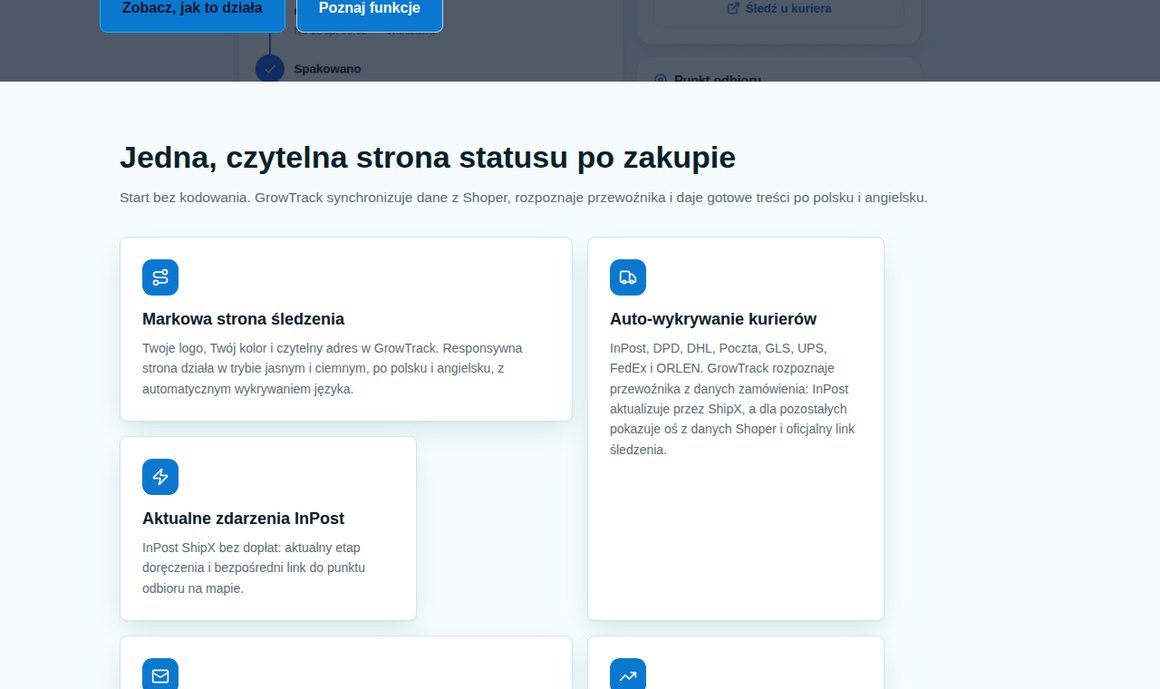Click the subtitle starting "Start bez kodowania"
Screen dimensions: 1160x689
[524, 198]
